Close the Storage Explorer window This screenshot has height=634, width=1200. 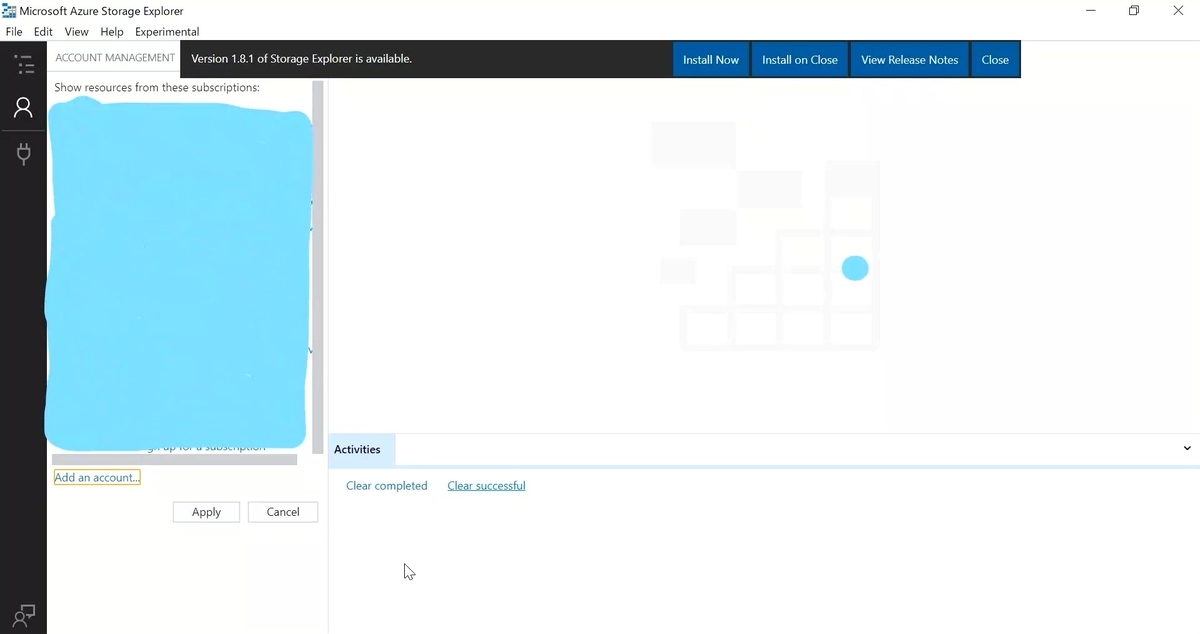point(1178,11)
